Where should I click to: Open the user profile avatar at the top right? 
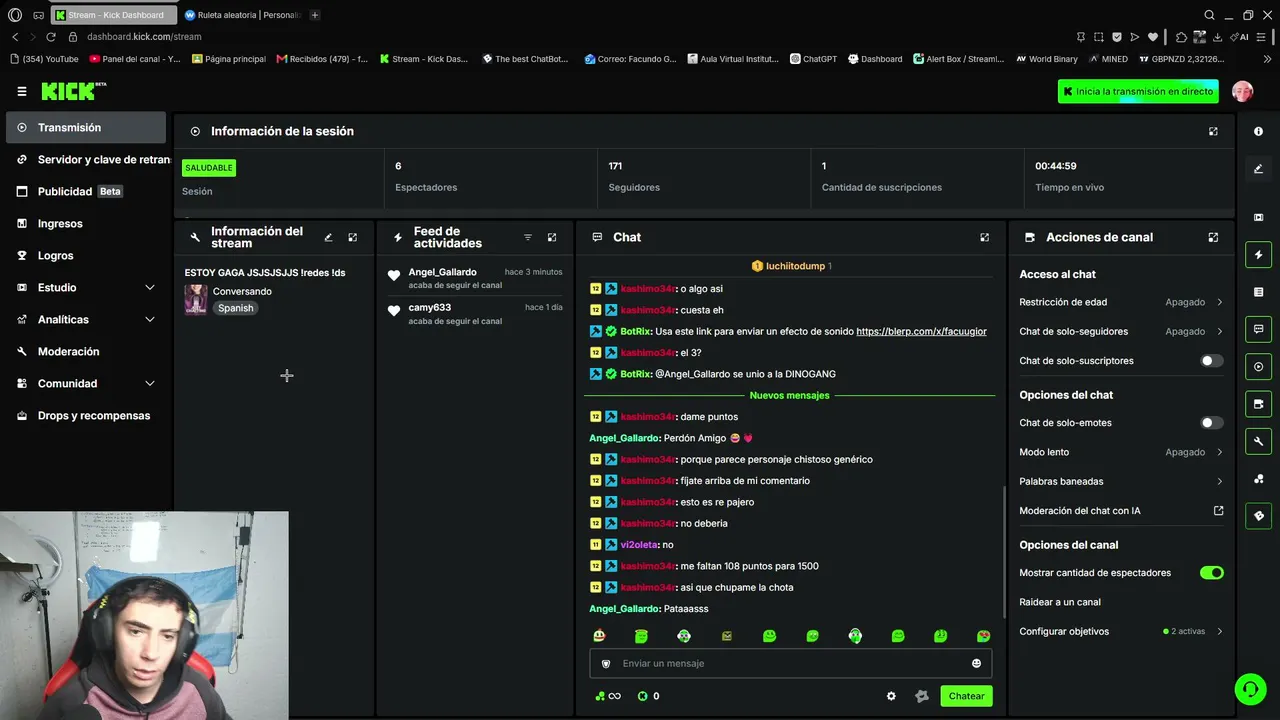(x=1242, y=91)
